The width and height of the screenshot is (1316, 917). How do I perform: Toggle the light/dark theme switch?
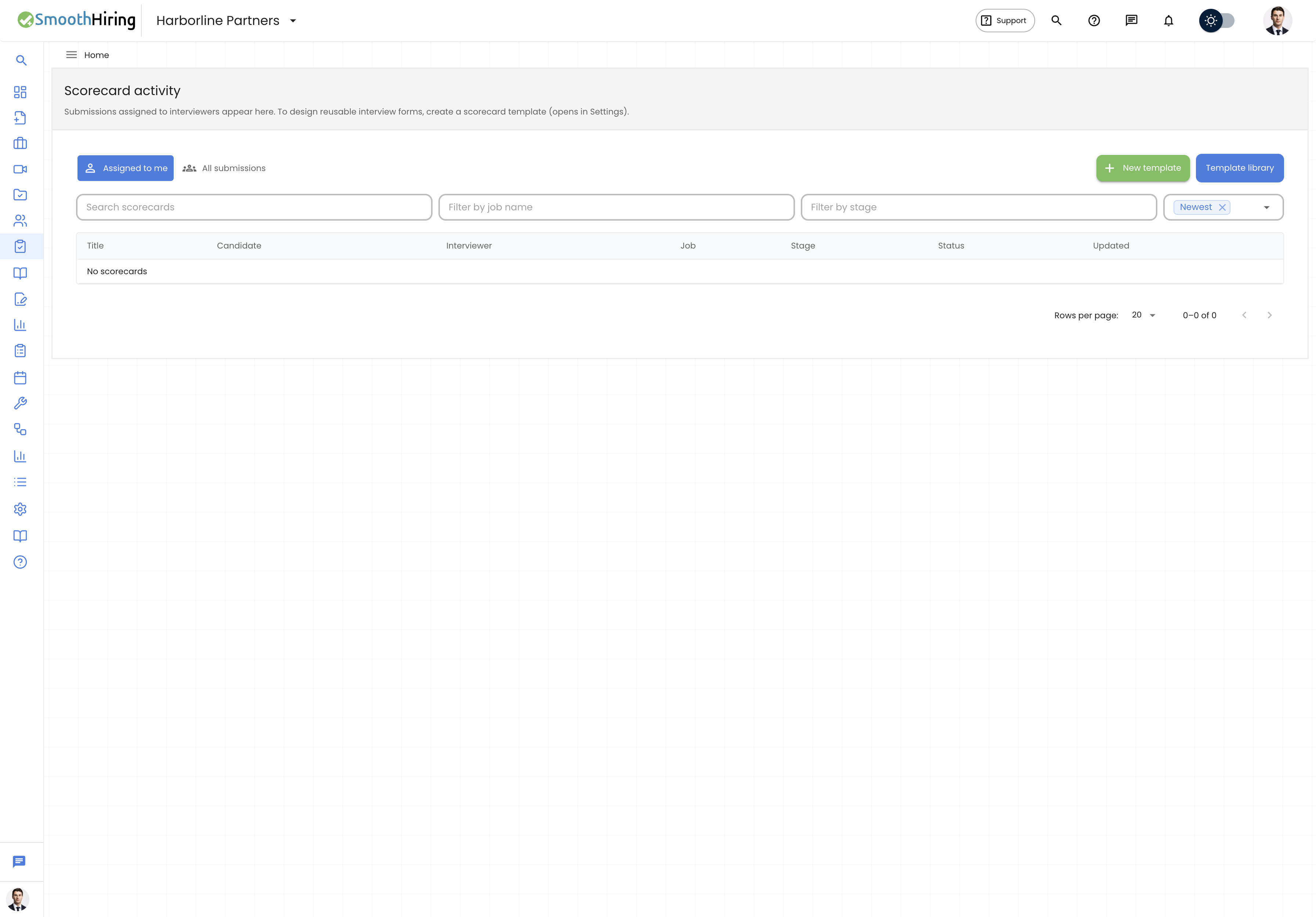(x=1217, y=21)
